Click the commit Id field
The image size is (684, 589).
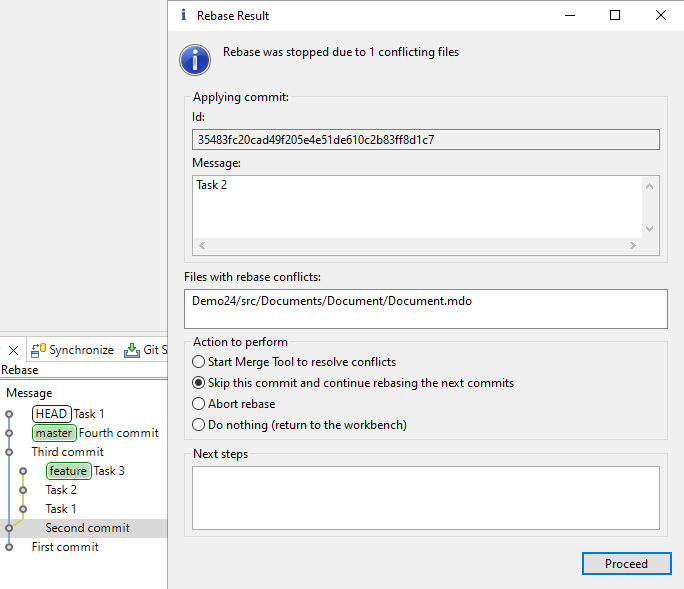click(x=425, y=140)
